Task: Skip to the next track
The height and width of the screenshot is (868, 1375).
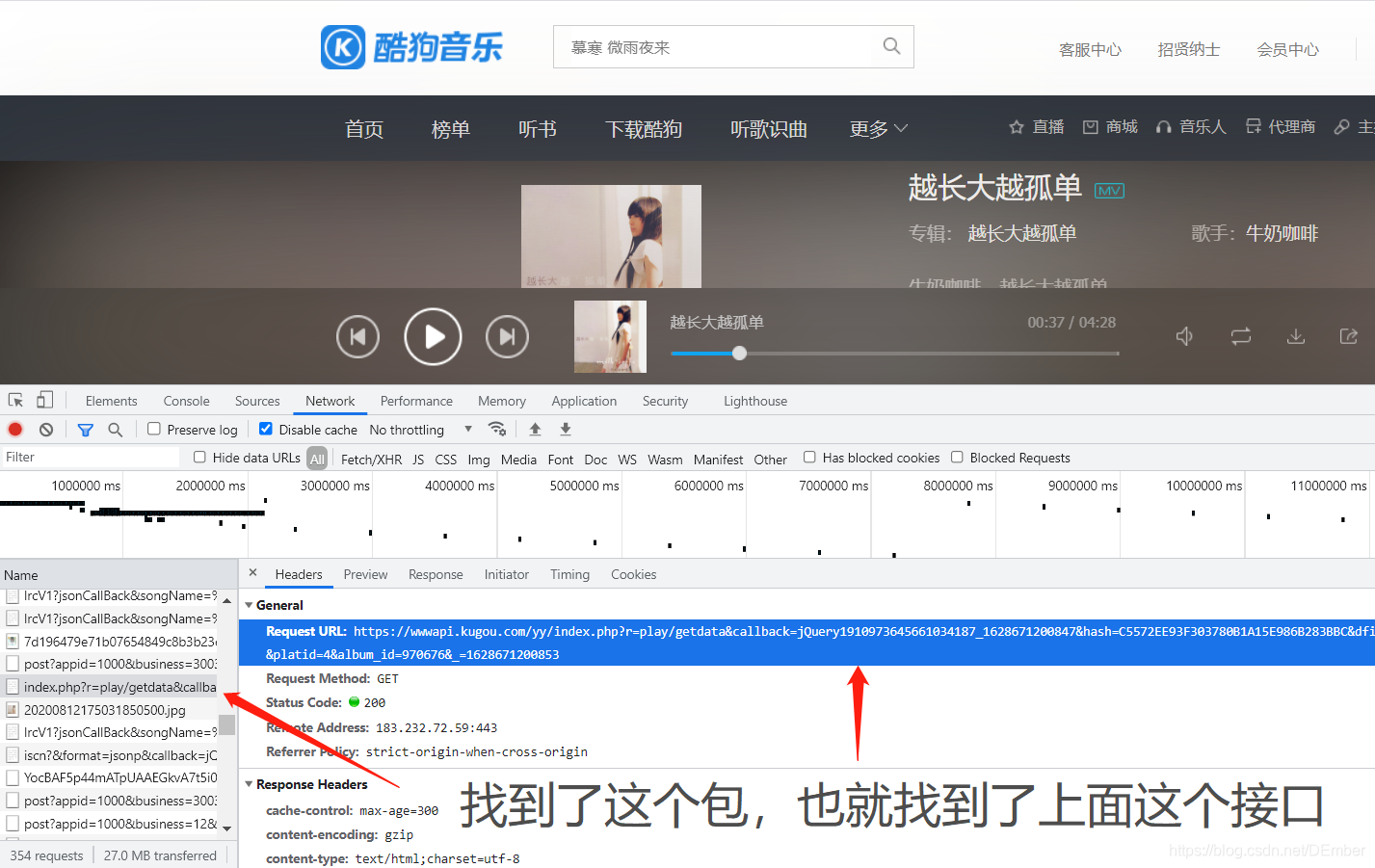Action: click(x=507, y=336)
